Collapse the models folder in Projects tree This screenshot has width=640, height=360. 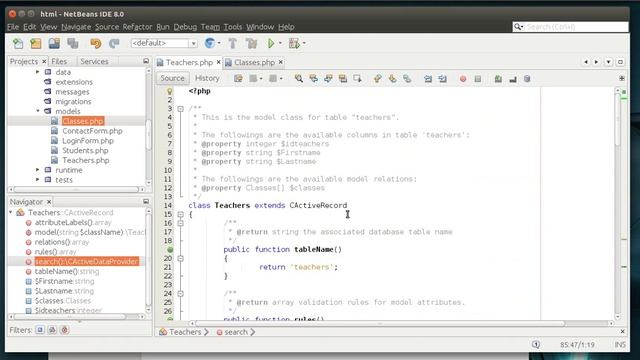(x=38, y=111)
